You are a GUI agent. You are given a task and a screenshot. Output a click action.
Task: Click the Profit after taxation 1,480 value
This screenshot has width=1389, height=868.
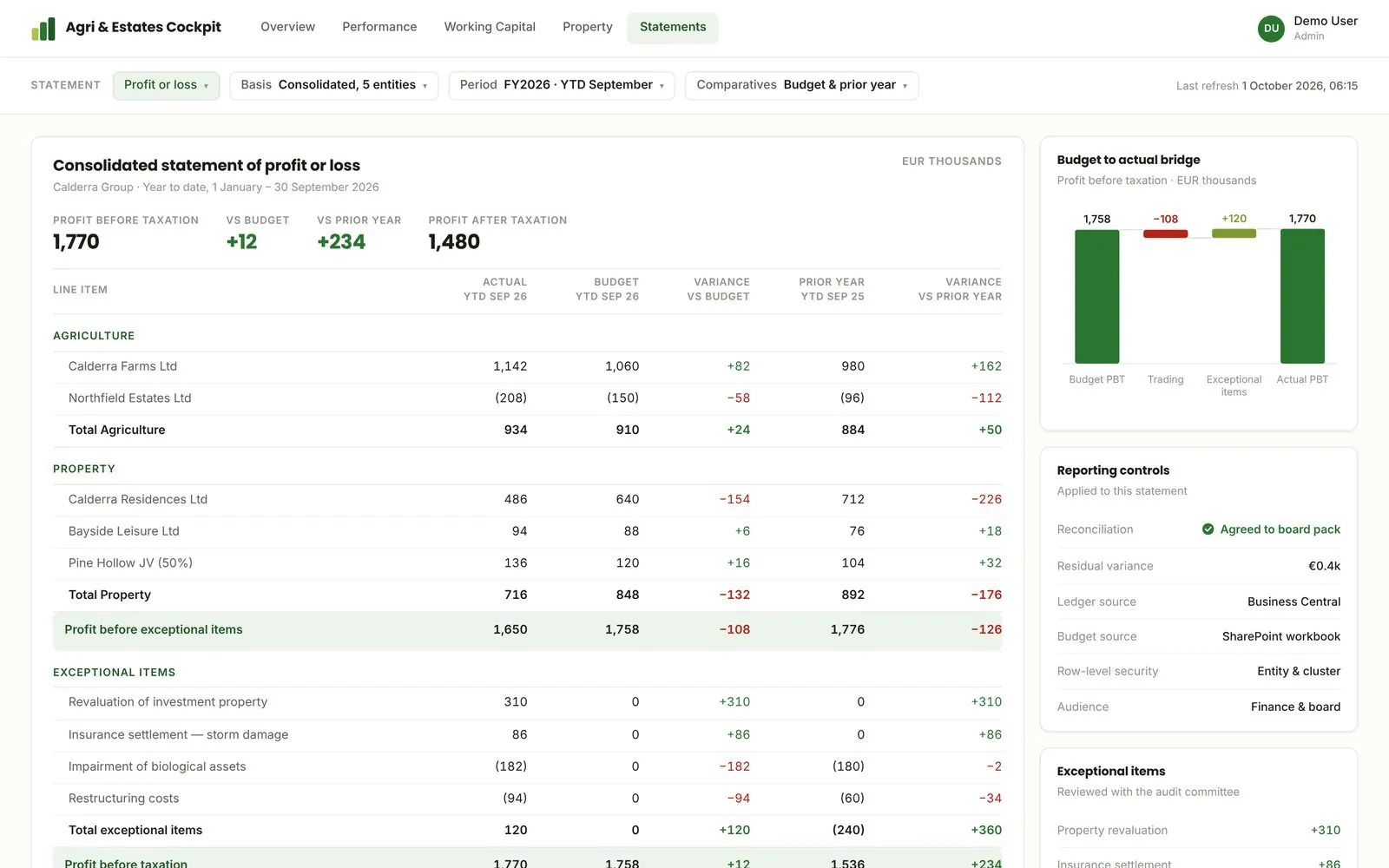[454, 242]
